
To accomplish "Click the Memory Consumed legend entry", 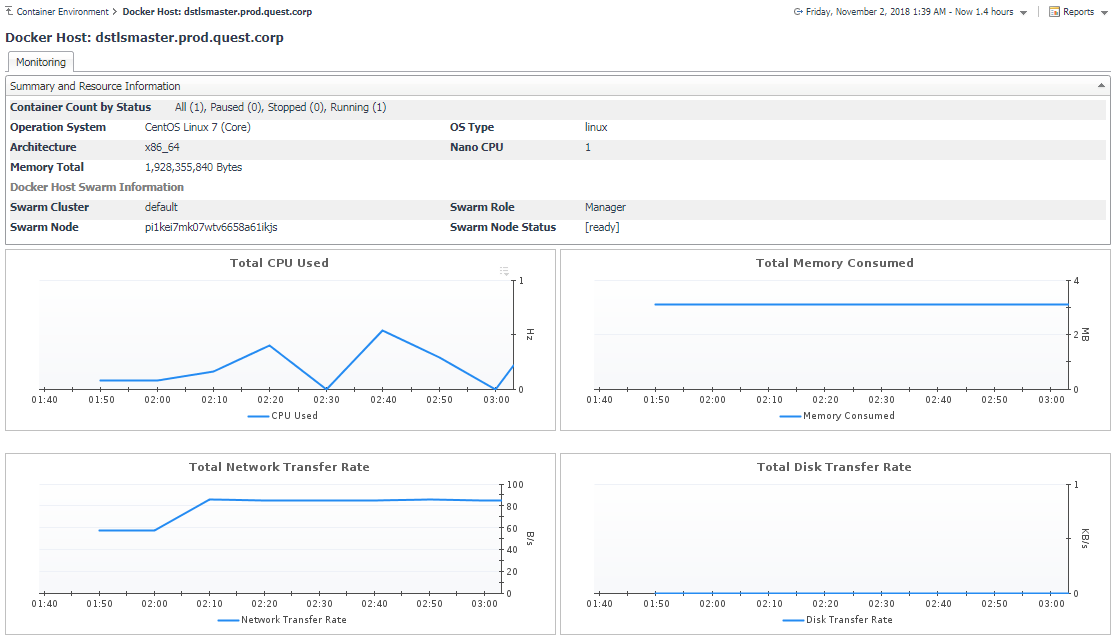I will click(x=837, y=416).
